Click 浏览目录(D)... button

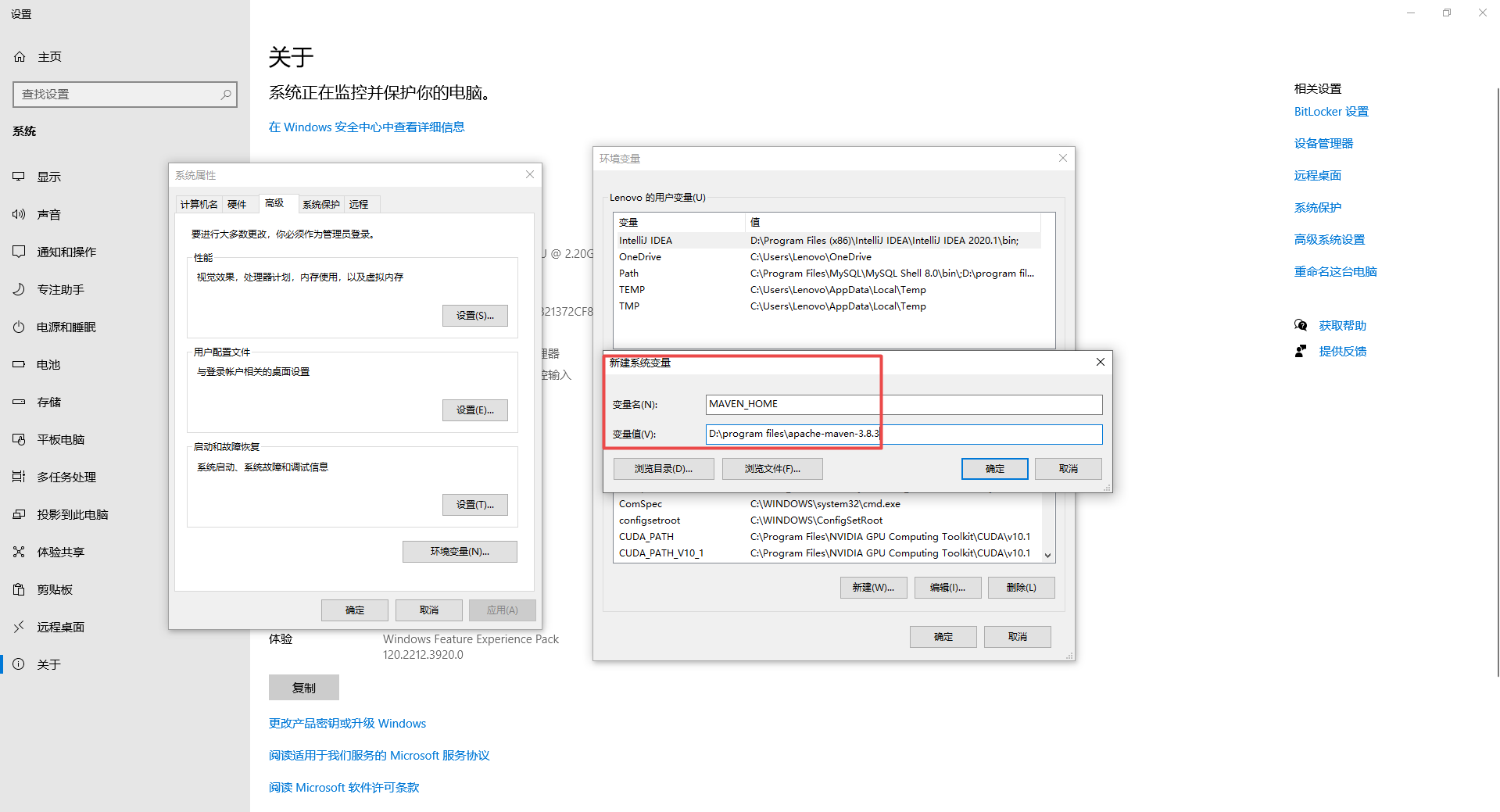point(664,469)
